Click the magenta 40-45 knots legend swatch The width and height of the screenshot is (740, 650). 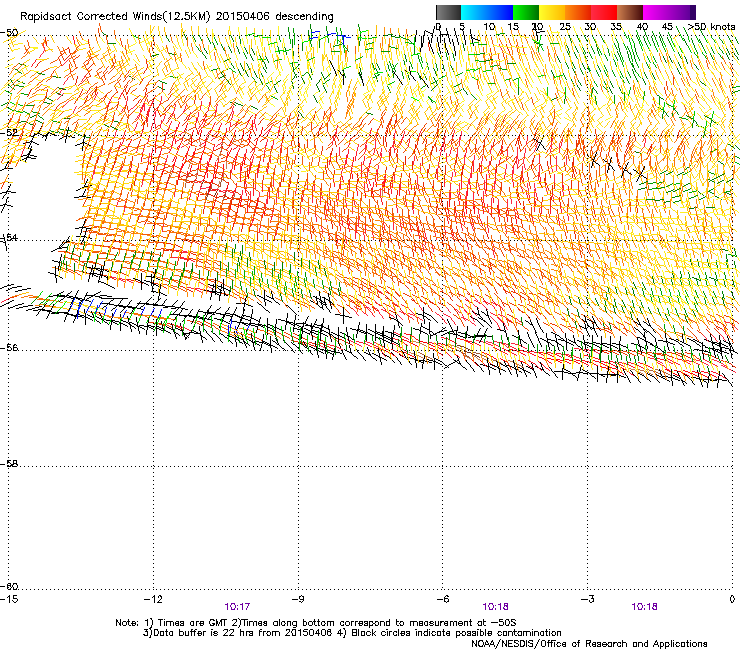click(x=656, y=12)
